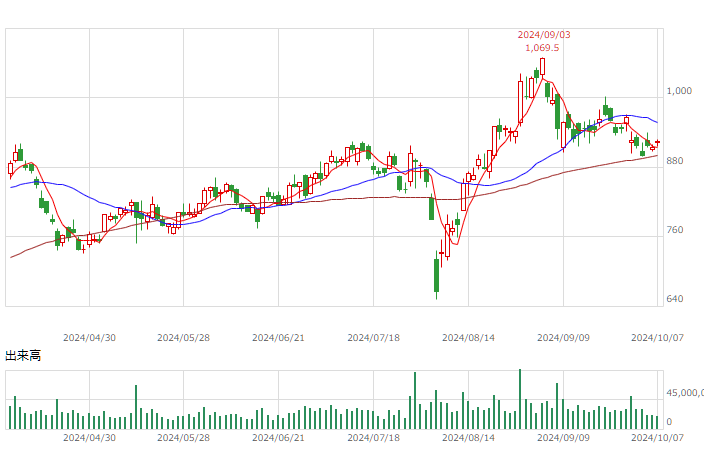Viewport: 704px width, 451px height.
Task: Click the 2024/06/21 date under volume chart
Action: pyautogui.click(x=278, y=438)
